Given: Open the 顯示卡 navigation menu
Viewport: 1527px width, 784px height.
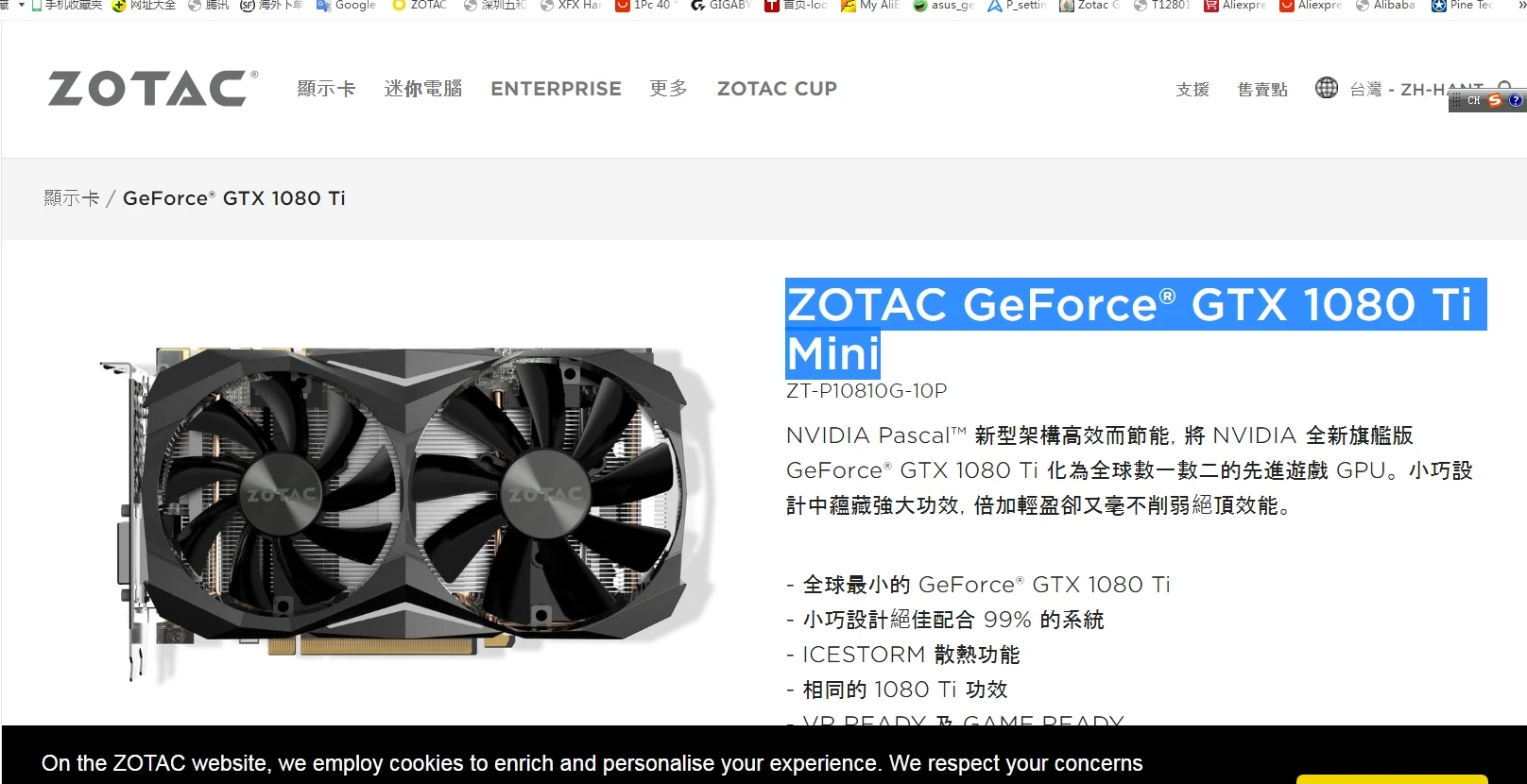Looking at the screenshot, I should (x=326, y=89).
